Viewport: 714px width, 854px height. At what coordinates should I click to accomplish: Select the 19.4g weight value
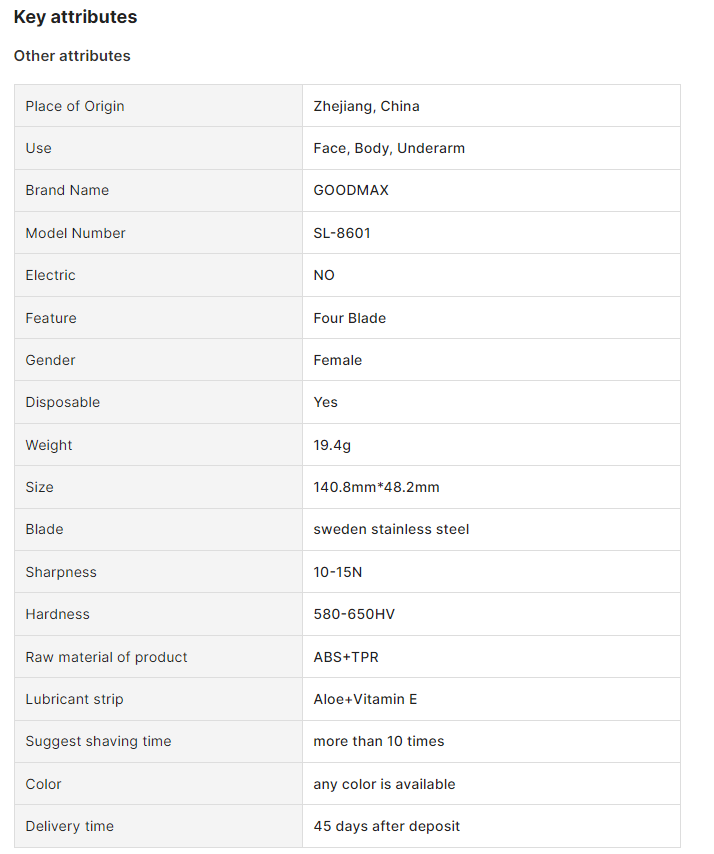[332, 445]
